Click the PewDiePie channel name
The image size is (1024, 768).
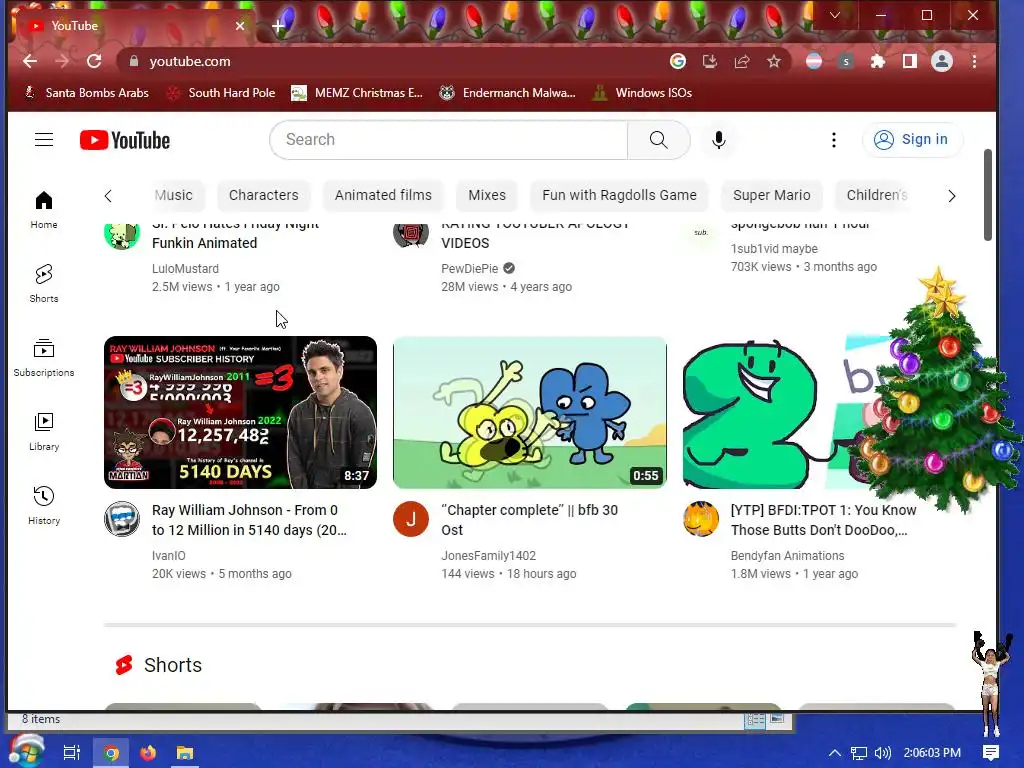[x=470, y=268]
